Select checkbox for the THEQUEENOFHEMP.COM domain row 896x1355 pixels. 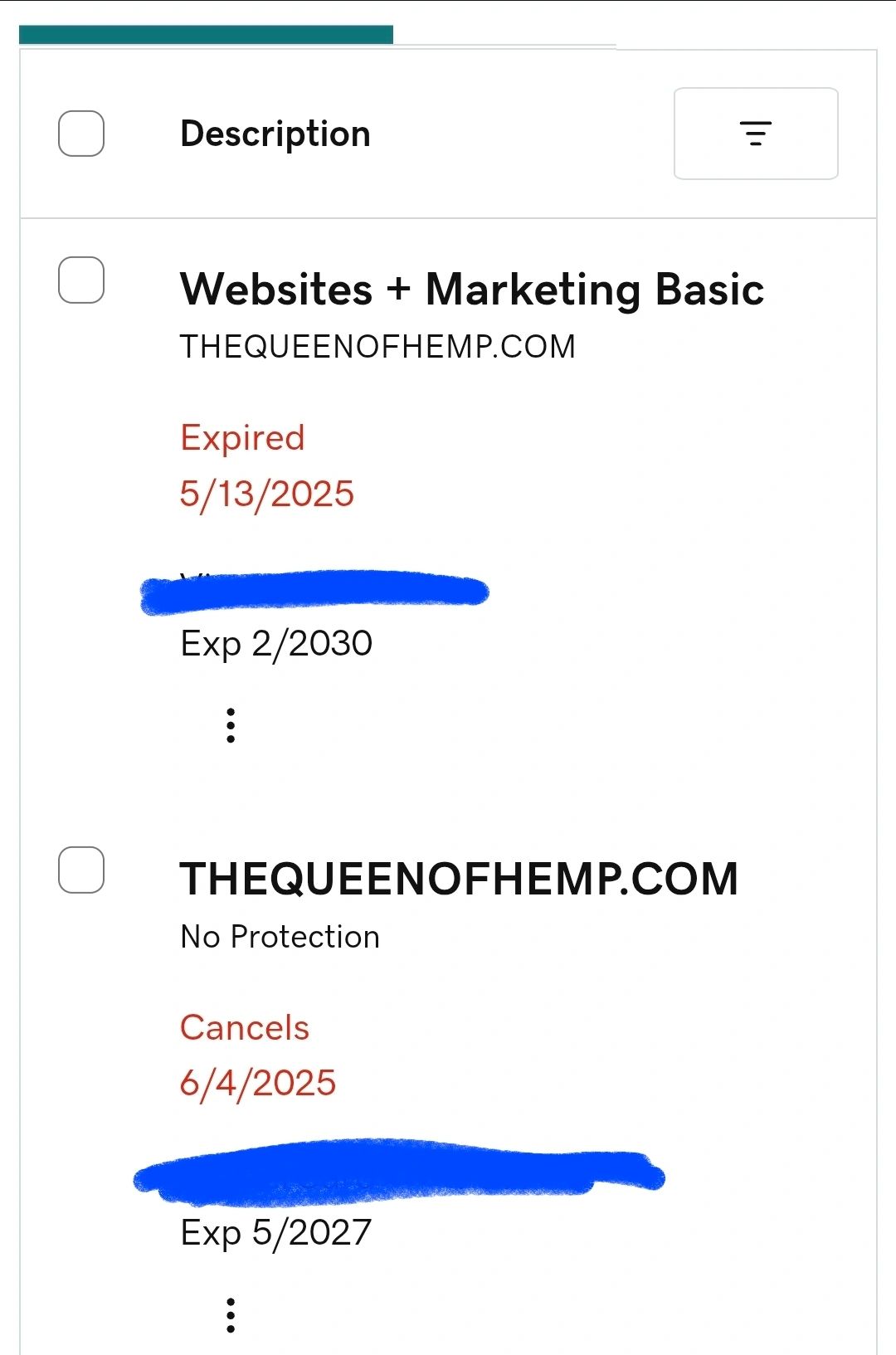[x=81, y=870]
